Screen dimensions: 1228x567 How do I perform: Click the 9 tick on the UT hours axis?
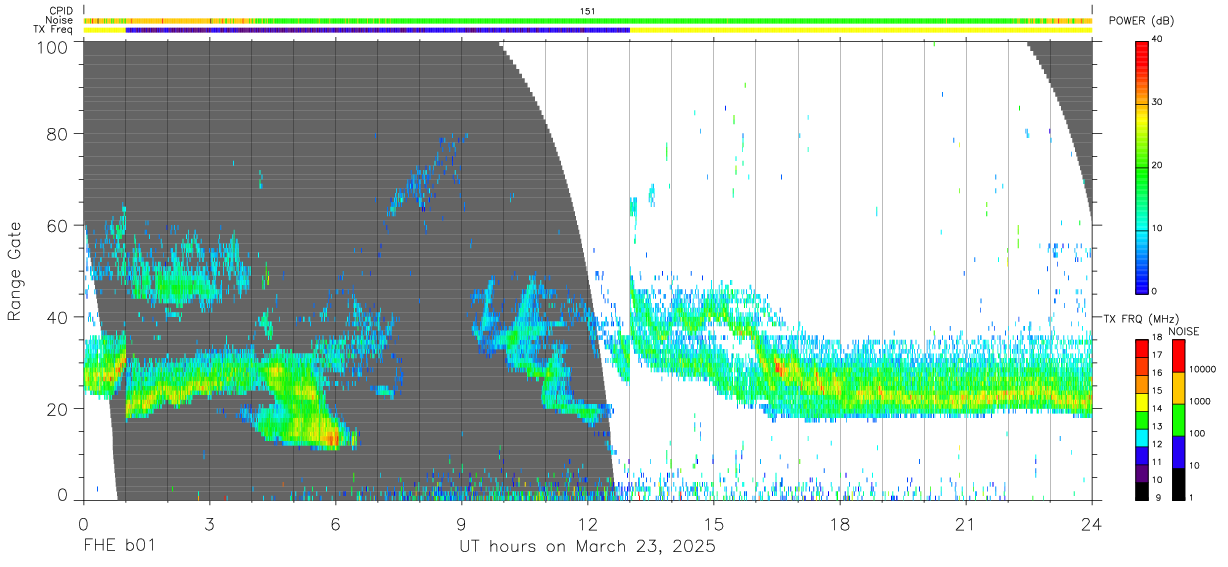pyautogui.click(x=461, y=524)
